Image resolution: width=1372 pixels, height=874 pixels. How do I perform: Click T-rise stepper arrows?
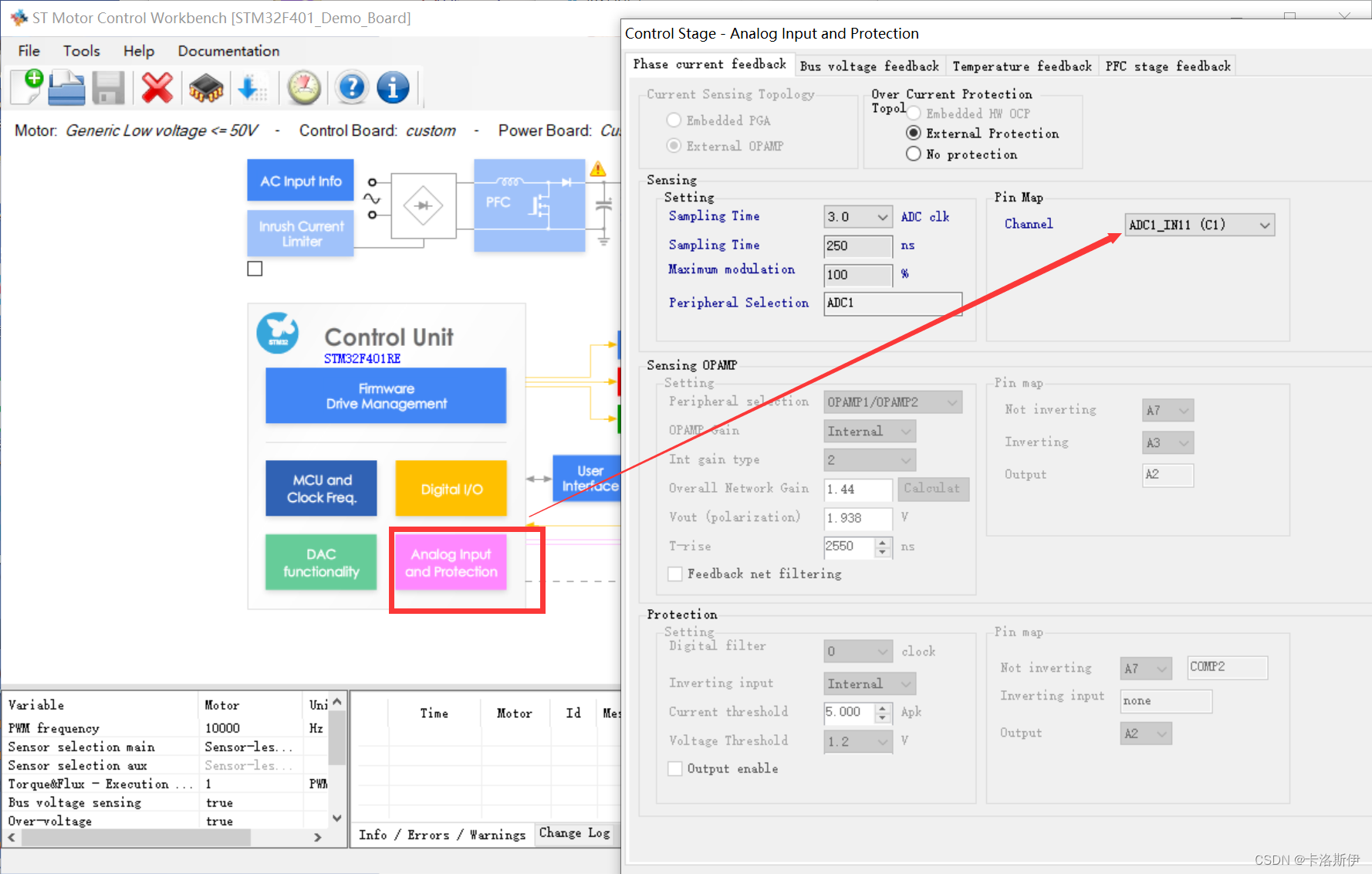click(x=883, y=547)
